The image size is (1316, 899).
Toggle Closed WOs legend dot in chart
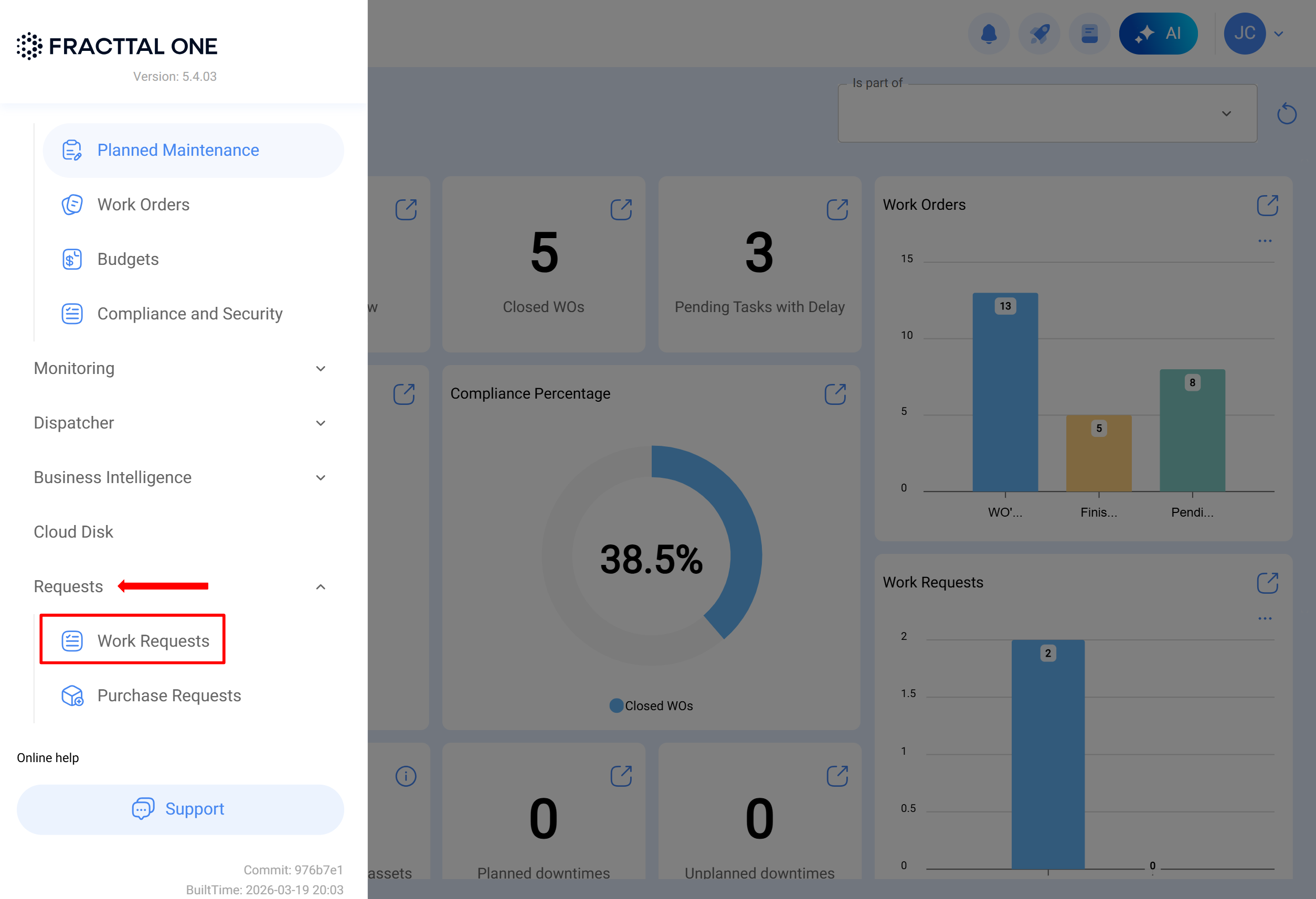616,706
